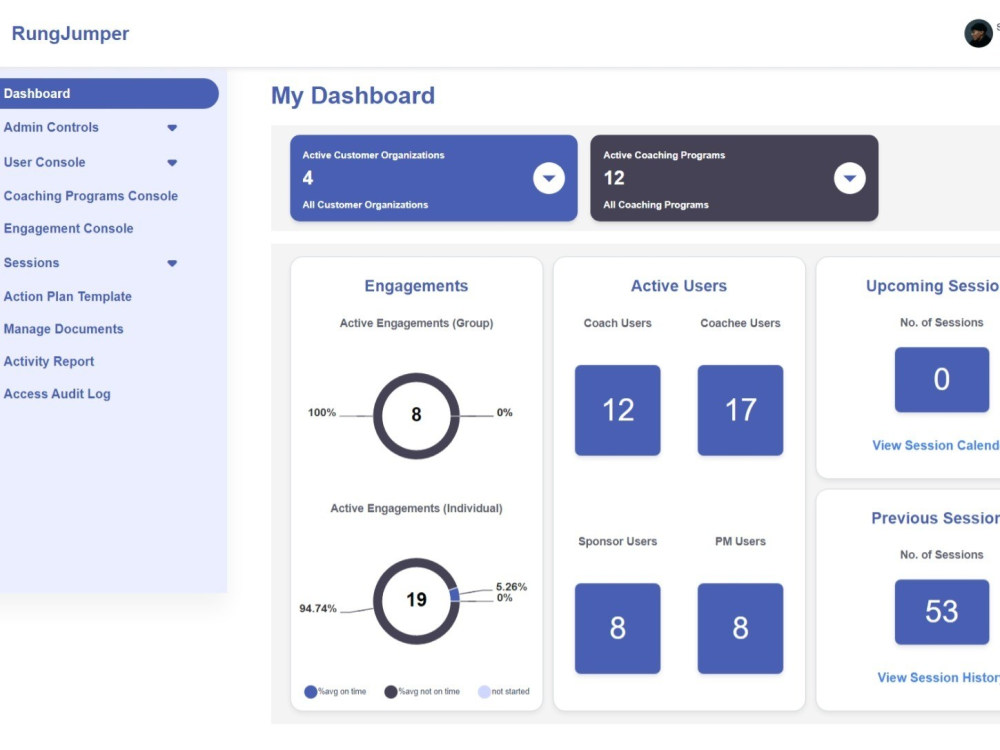This screenshot has width=1000, height=750.
Task: Open View Session History link
Action: click(x=938, y=677)
